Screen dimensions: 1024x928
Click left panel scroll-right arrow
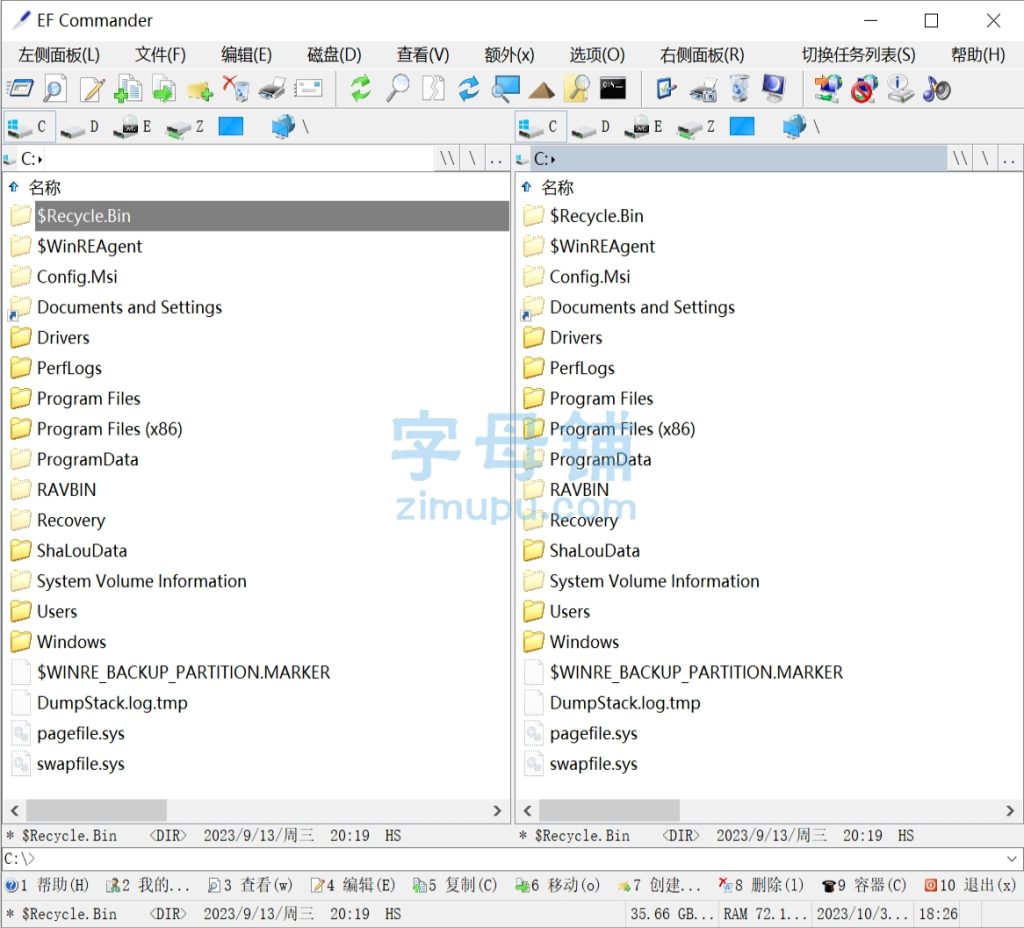[497, 810]
